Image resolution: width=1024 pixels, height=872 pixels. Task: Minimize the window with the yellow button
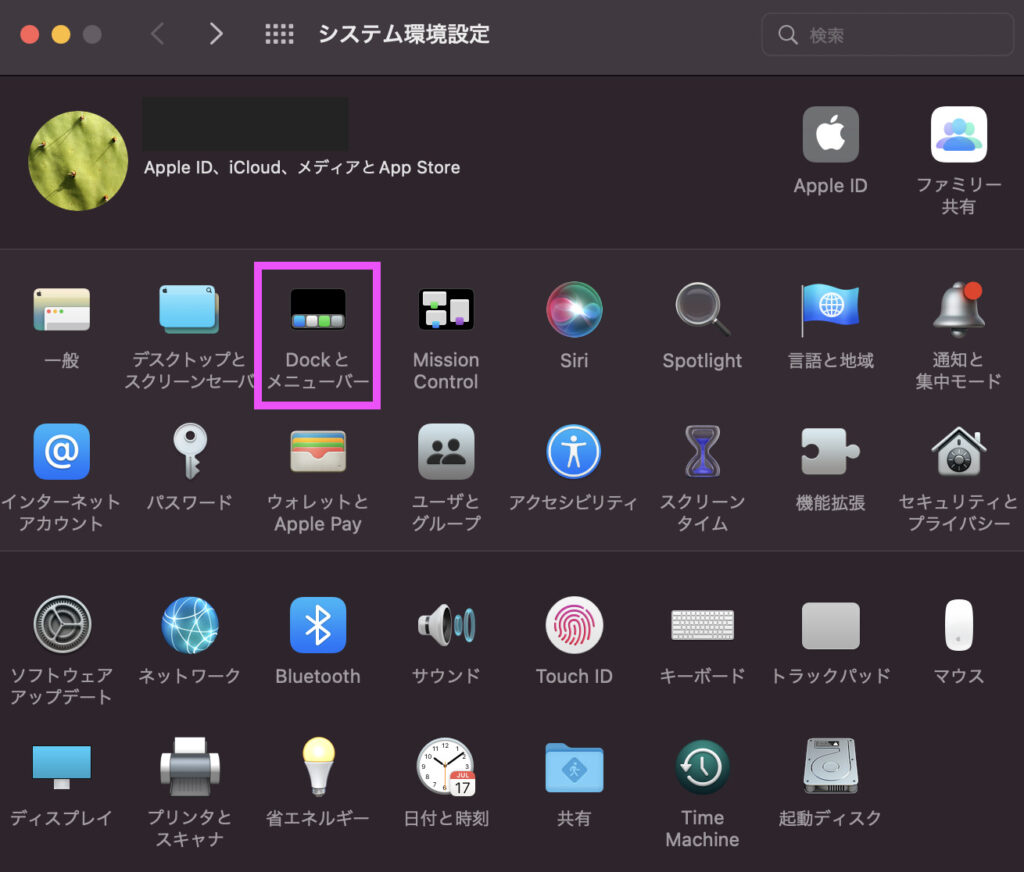click(61, 34)
